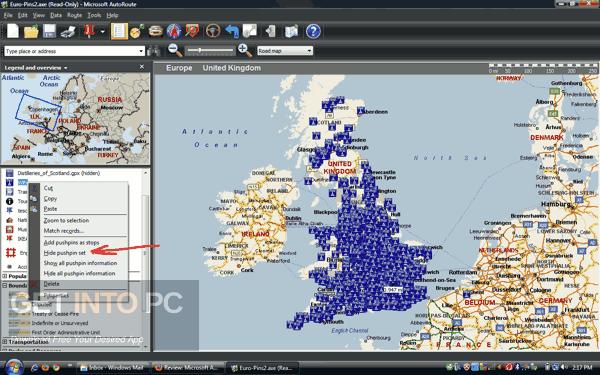Save the map with the floppy icon
The width and height of the screenshot is (600, 375).
49,31
